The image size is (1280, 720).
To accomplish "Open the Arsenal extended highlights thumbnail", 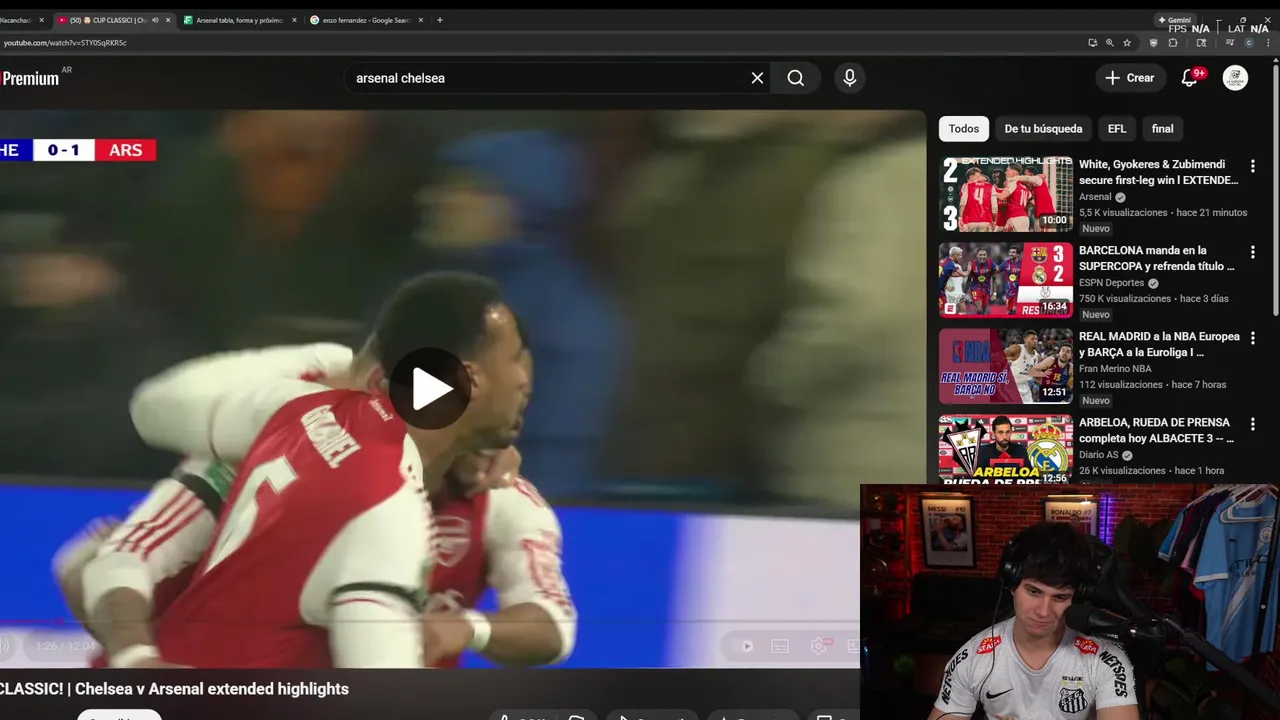I will coord(1005,194).
